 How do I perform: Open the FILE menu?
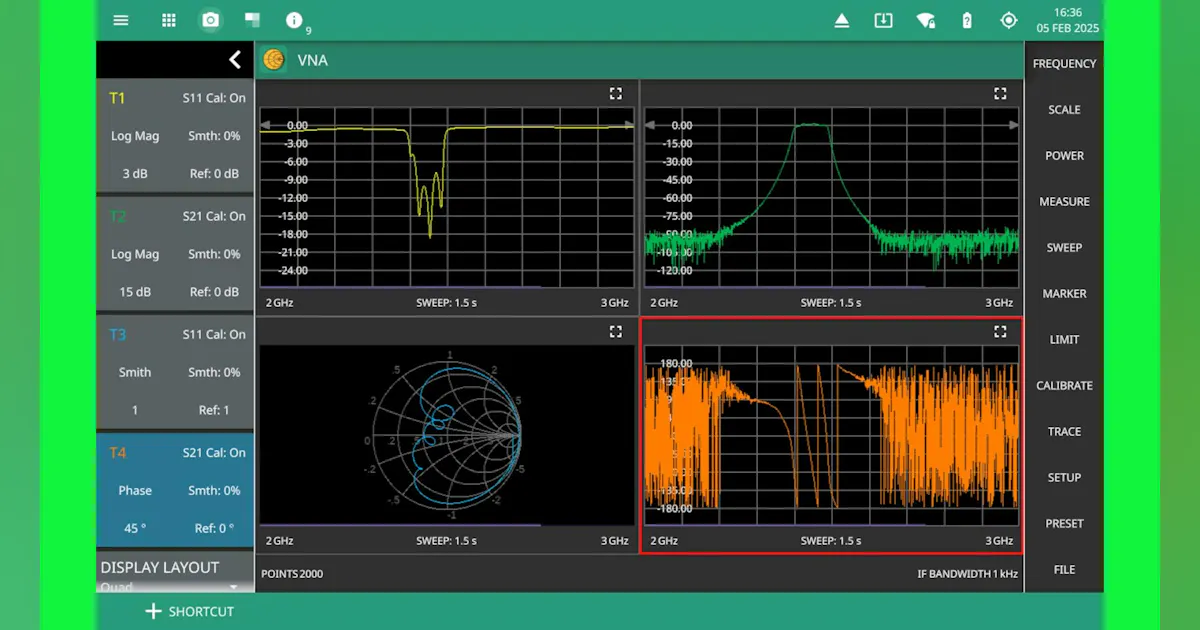click(x=1064, y=569)
